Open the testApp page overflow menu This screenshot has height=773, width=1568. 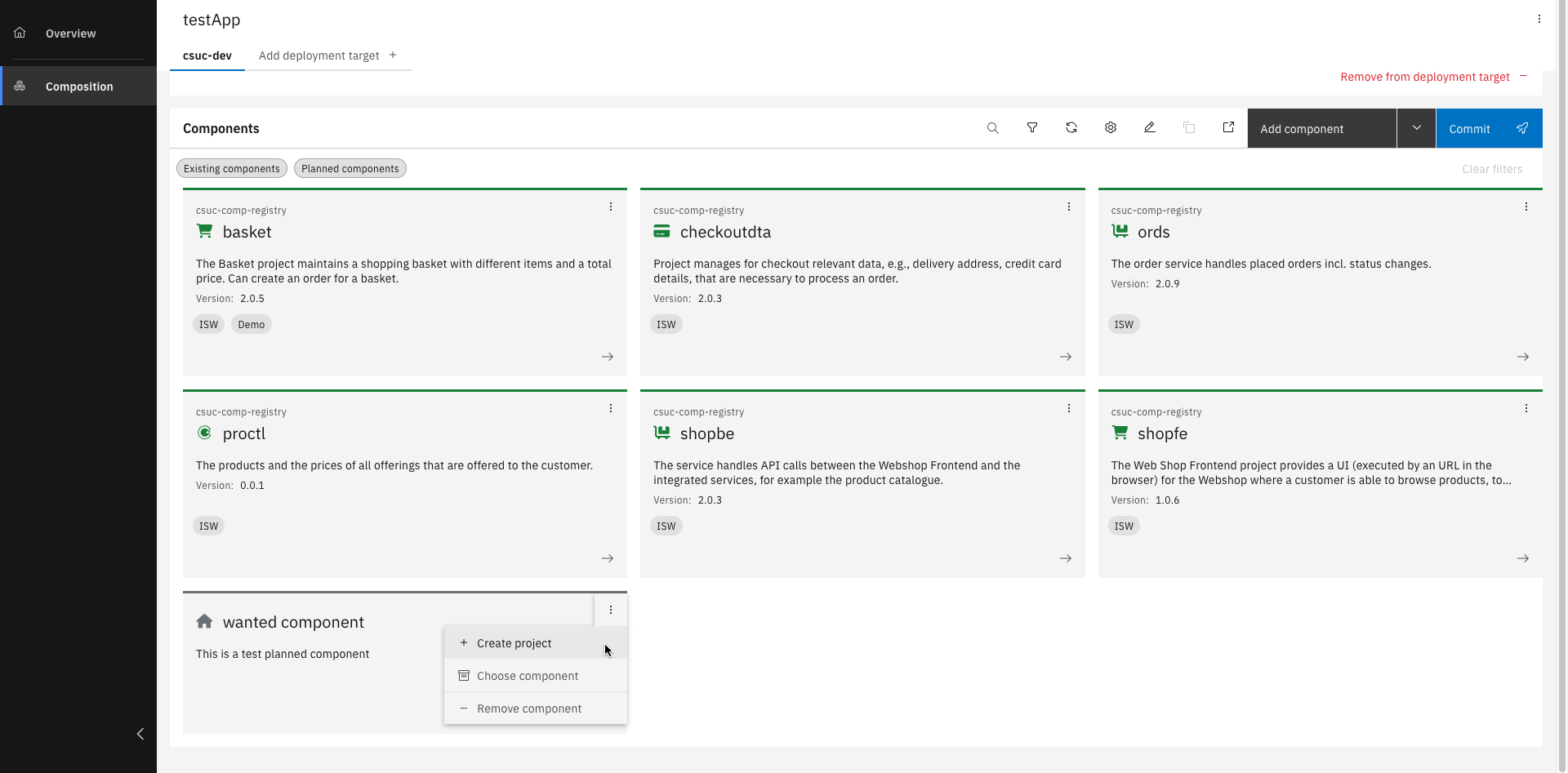pyautogui.click(x=1539, y=20)
